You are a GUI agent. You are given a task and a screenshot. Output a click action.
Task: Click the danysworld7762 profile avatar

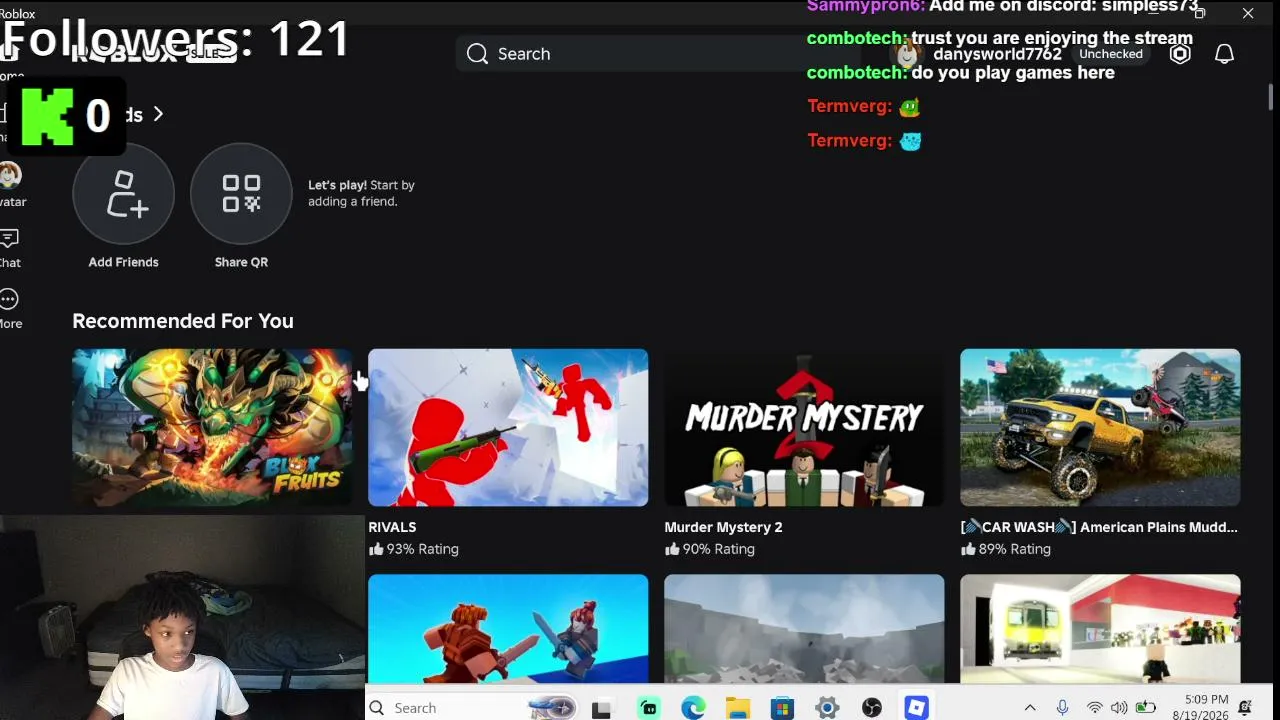[x=907, y=53]
